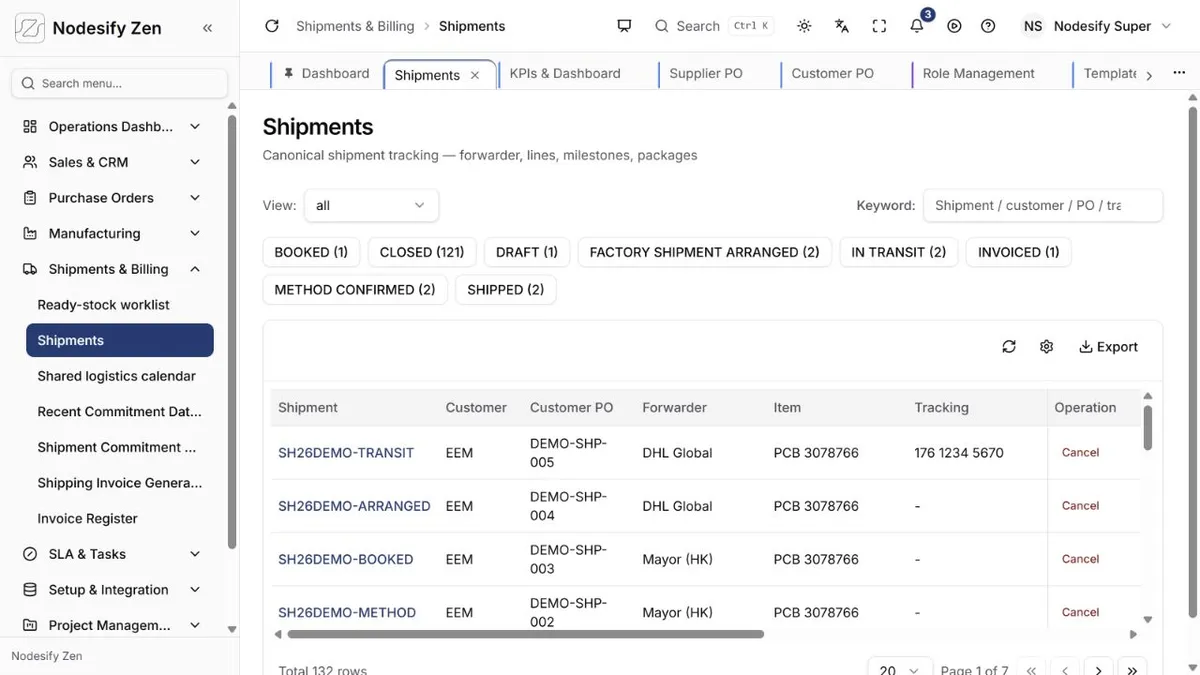Switch to Supplier PO tab

point(706,73)
